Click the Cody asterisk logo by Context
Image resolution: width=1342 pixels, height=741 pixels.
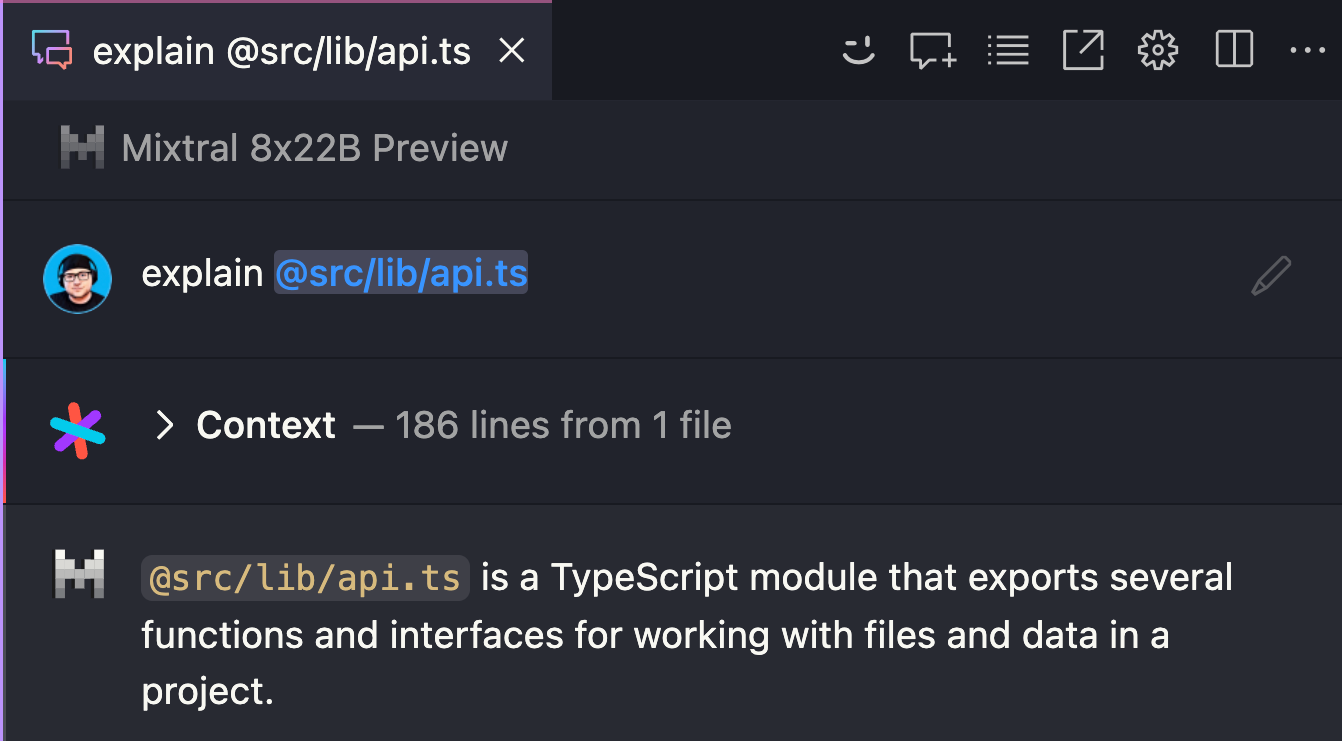(77, 432)
